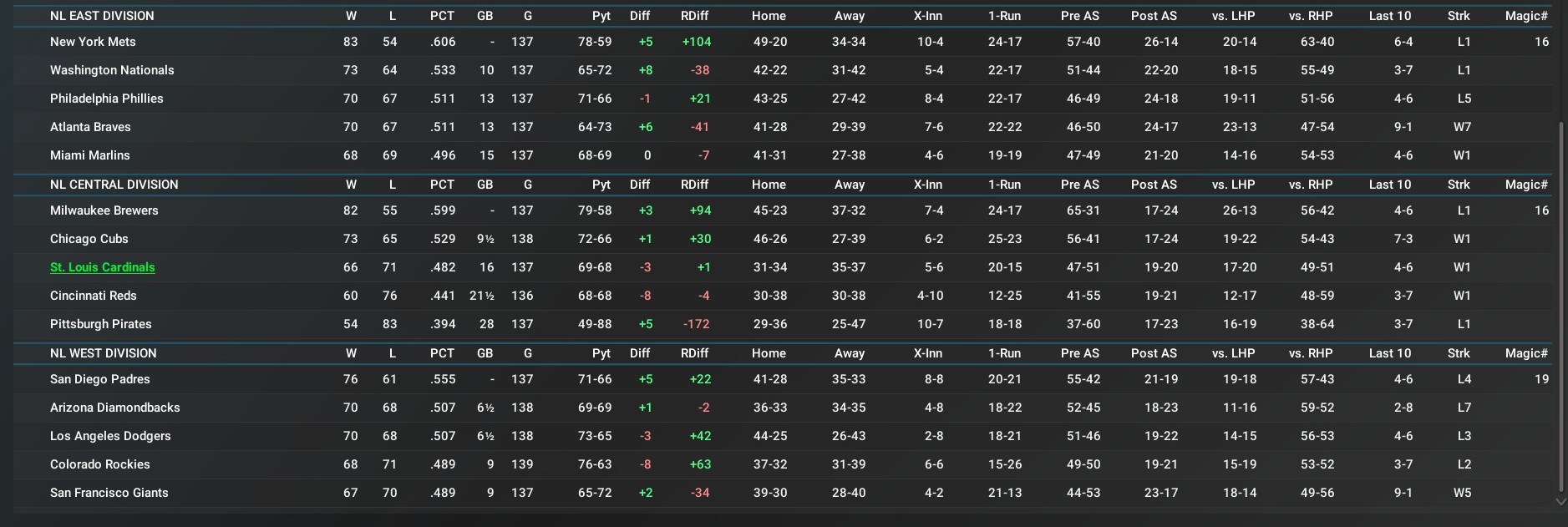Screen dimensions: 1568x527
Task: Sort NL East Division by RDiff header
Action: coord(694,16)
